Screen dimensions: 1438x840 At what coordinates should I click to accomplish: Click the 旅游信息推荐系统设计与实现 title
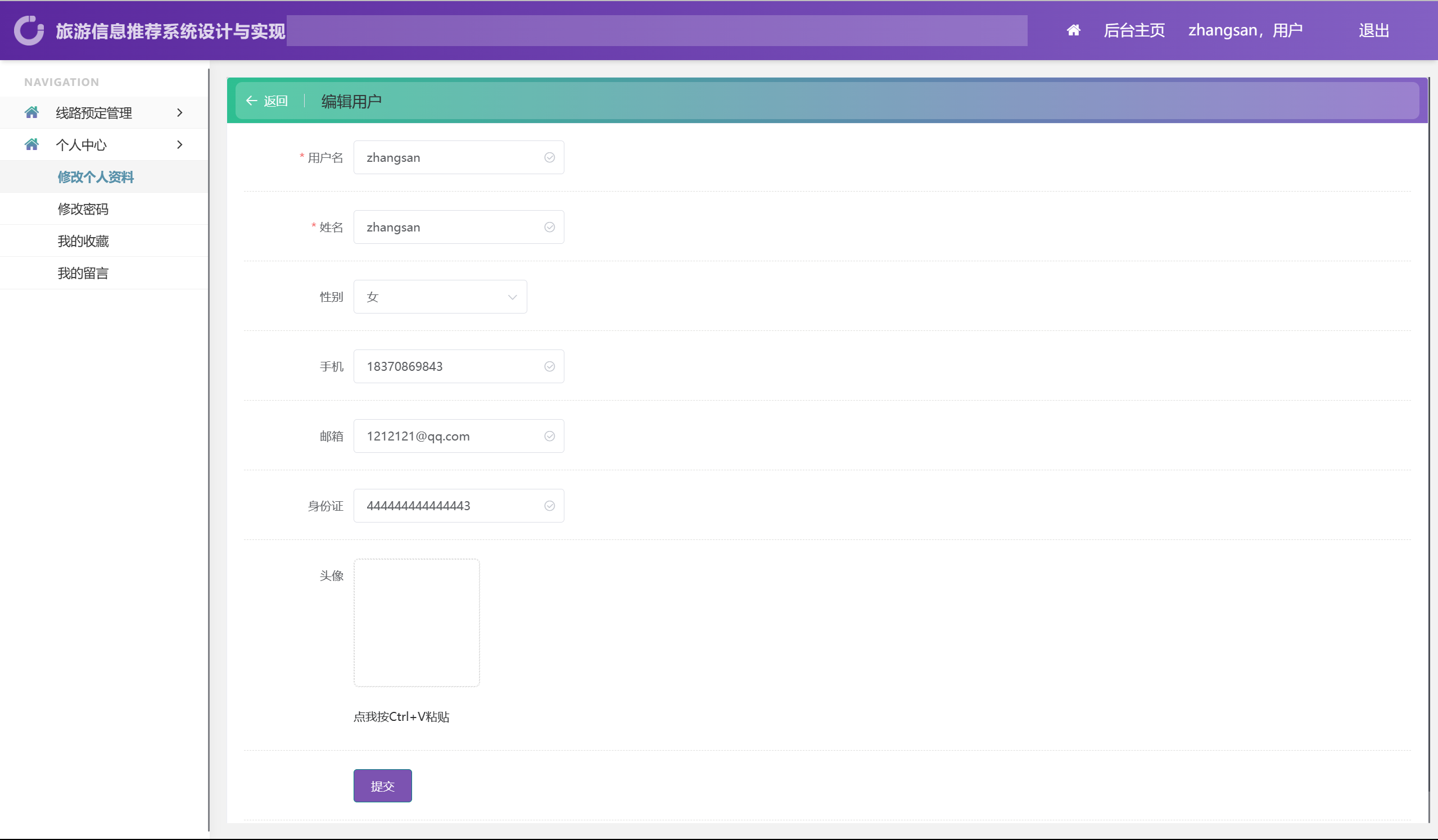(171, 31)
